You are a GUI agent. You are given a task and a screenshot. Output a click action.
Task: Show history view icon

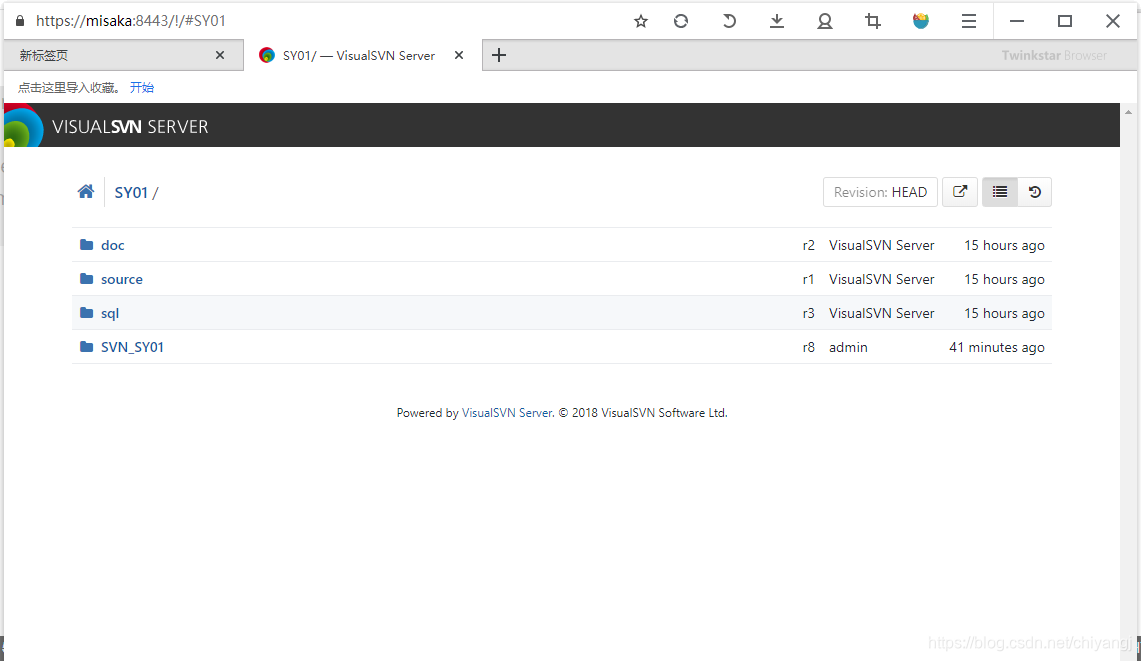pyautogui.click(x=1035, y=192)
